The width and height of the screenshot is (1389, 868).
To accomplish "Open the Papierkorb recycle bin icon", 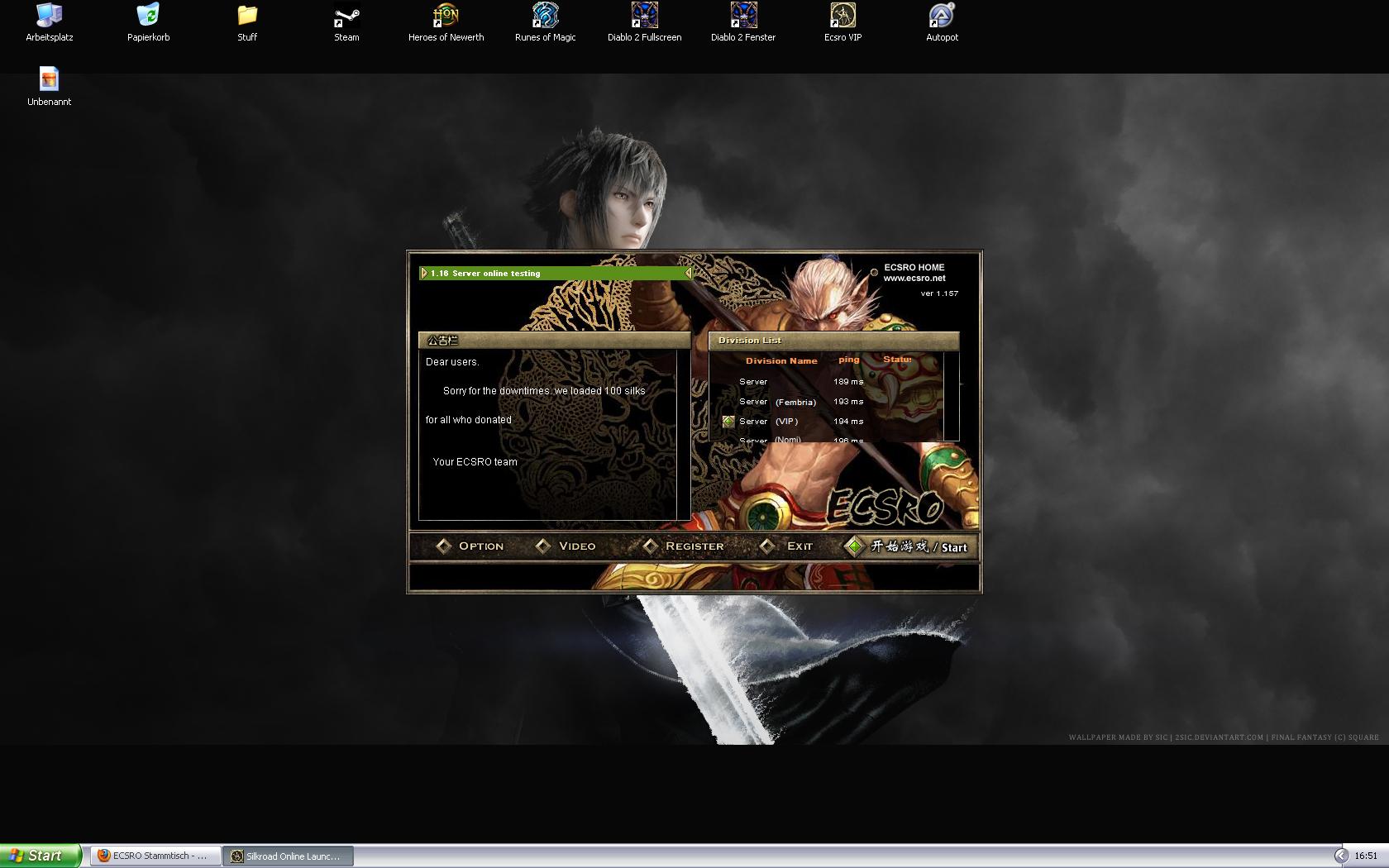I will (x=148, y=16).
